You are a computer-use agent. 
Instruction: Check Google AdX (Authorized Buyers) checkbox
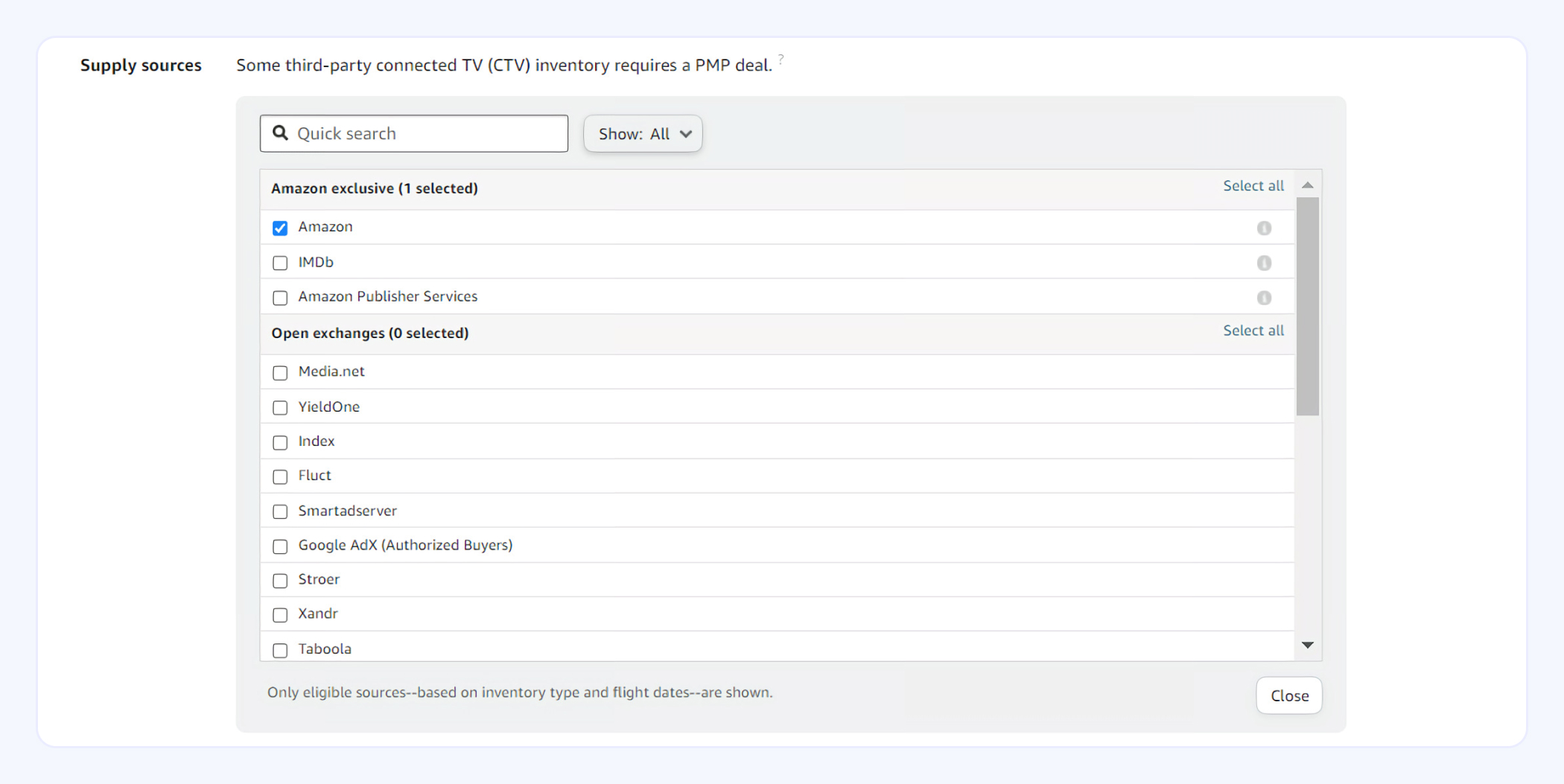pyautogui.click(x=280, y=546)
